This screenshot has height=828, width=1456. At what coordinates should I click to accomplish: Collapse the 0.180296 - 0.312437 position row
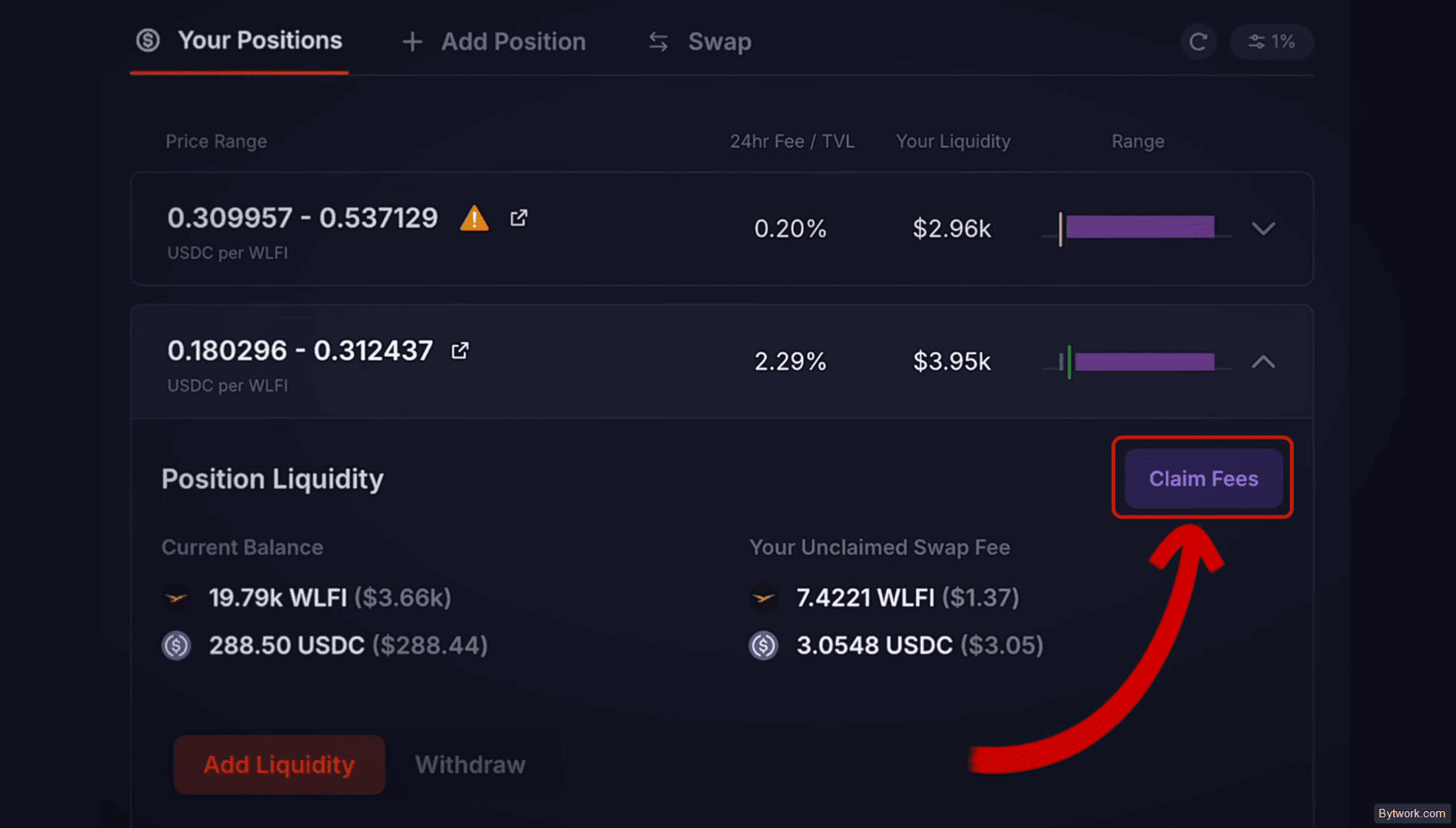[1264, 361]
